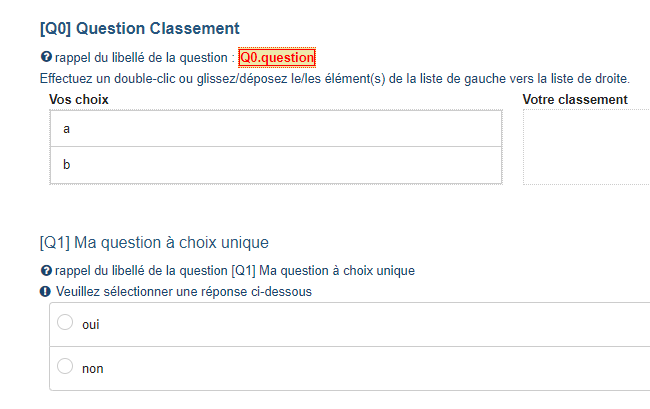Click the [Q1] Ma question à choix unique heading

pyautogui.click(x=154, y=242)
